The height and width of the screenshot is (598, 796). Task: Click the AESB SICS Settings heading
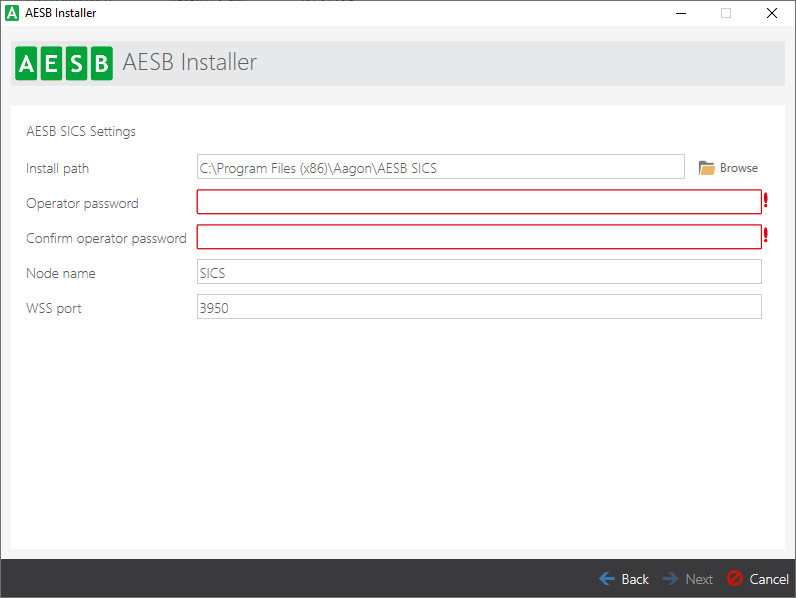click(x=81, y=131)
